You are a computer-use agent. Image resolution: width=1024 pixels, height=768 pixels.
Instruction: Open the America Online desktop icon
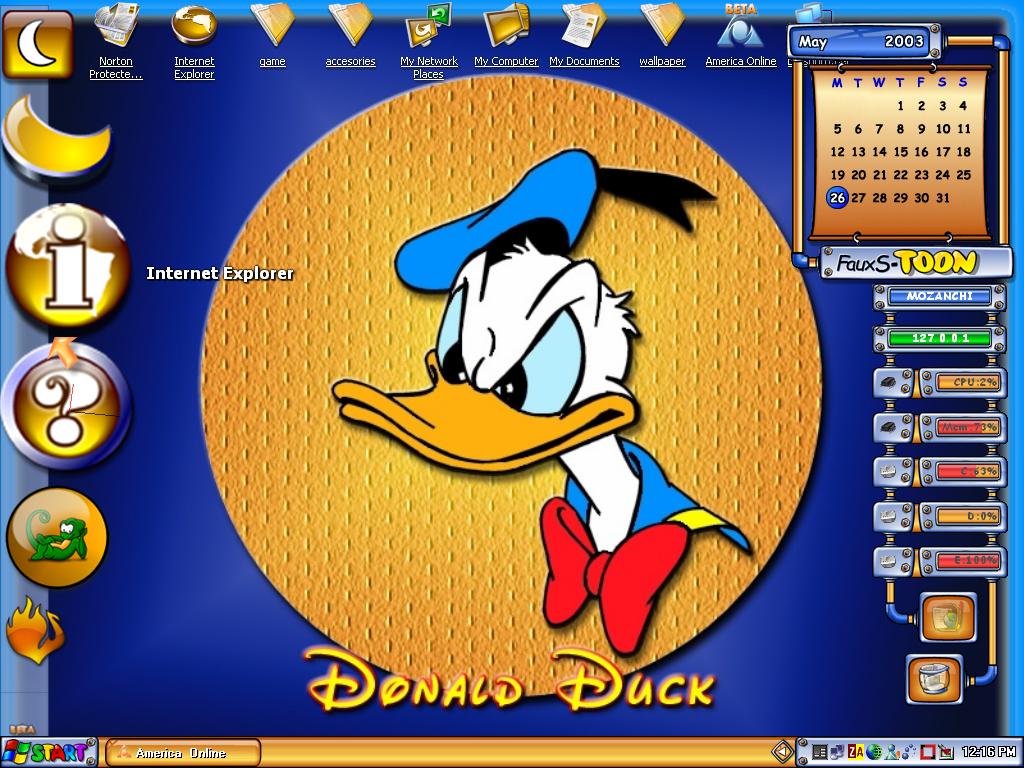click(x=741, y=36)
